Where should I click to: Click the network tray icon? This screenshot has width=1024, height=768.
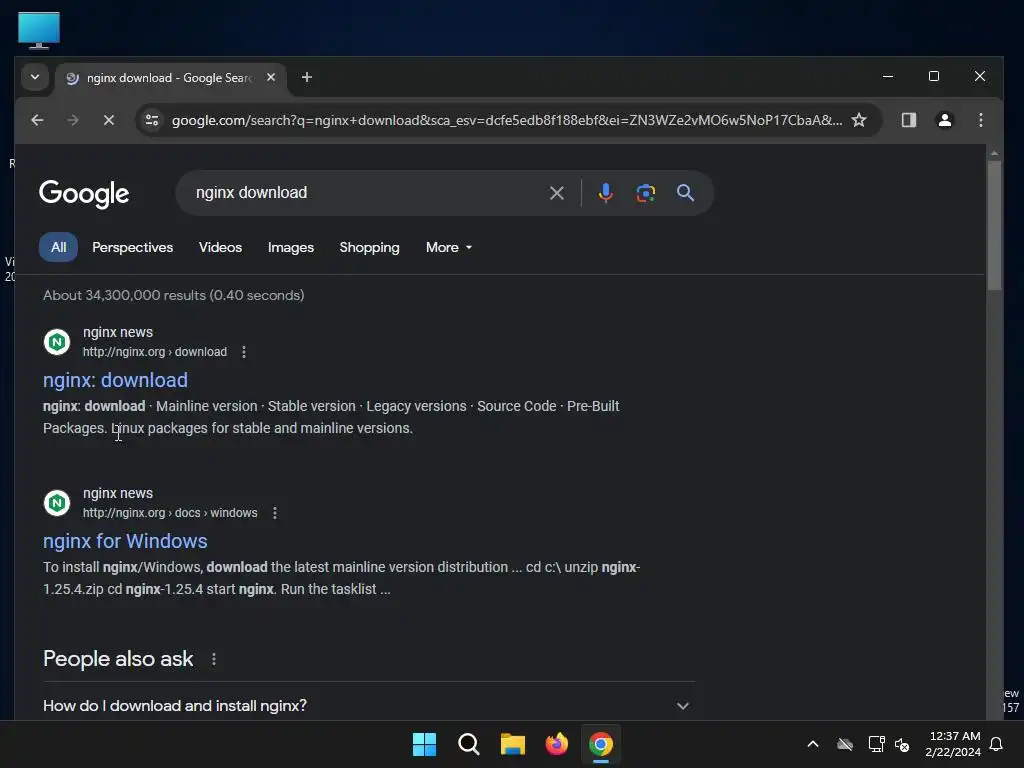[x=876, y=744]
